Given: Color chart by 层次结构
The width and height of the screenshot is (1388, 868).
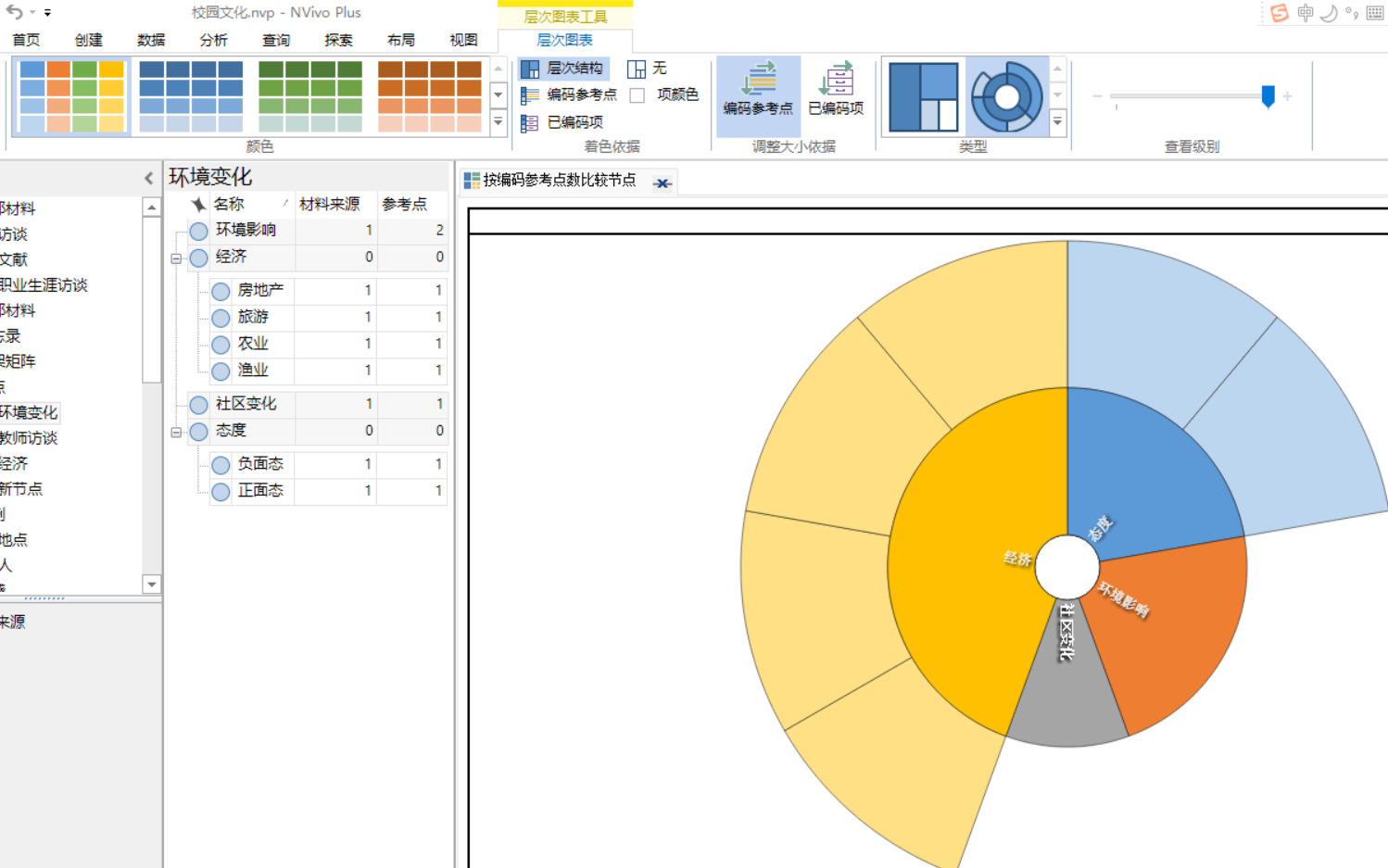Looking at the screenshot, I should [562, 68].
